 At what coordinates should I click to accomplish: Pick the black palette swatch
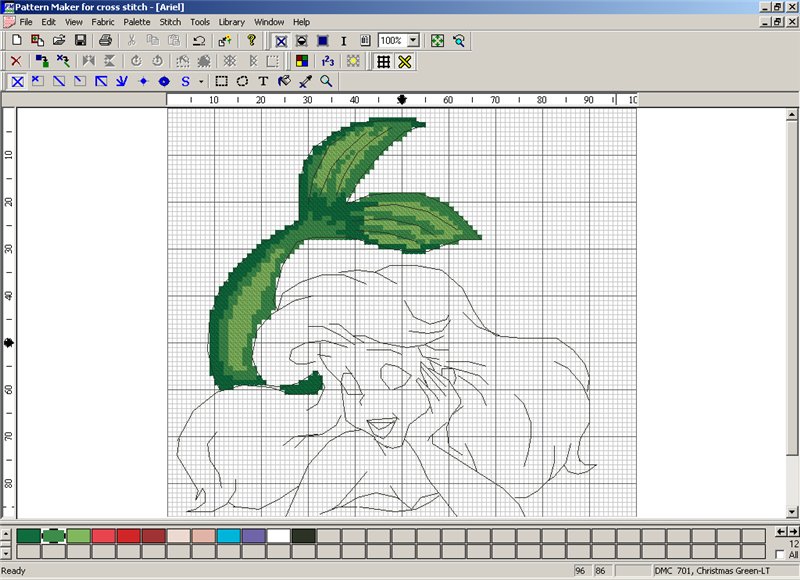click(x=304, y=536)
